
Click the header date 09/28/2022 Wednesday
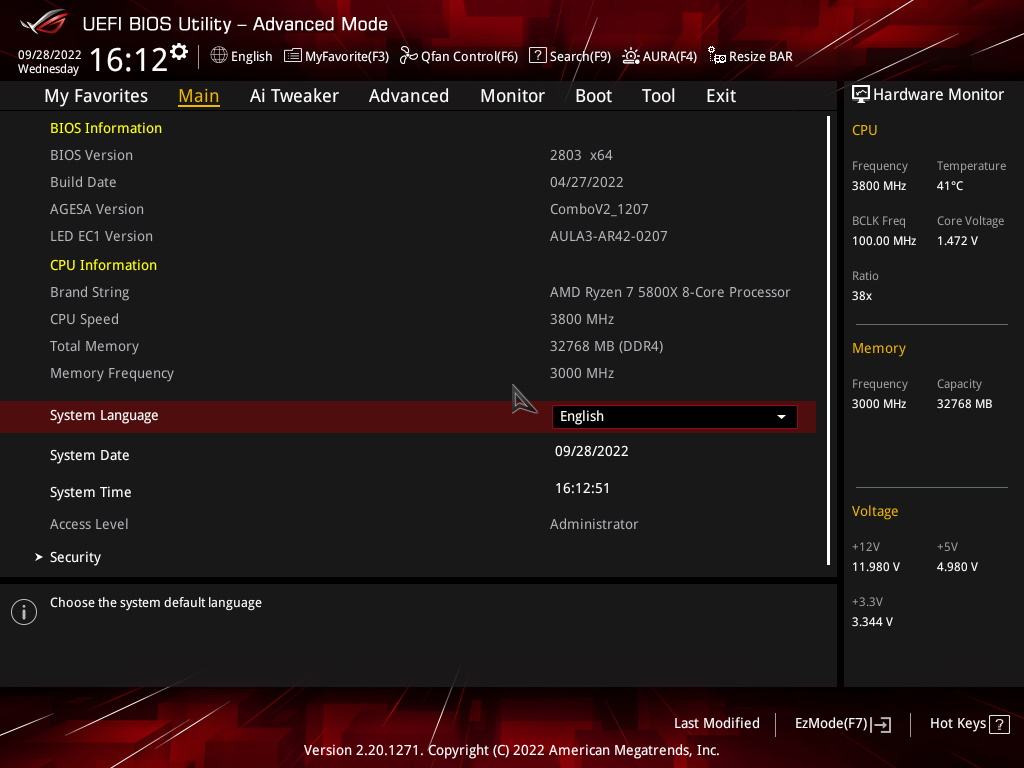pyautogui.click(x=49, y=62)
